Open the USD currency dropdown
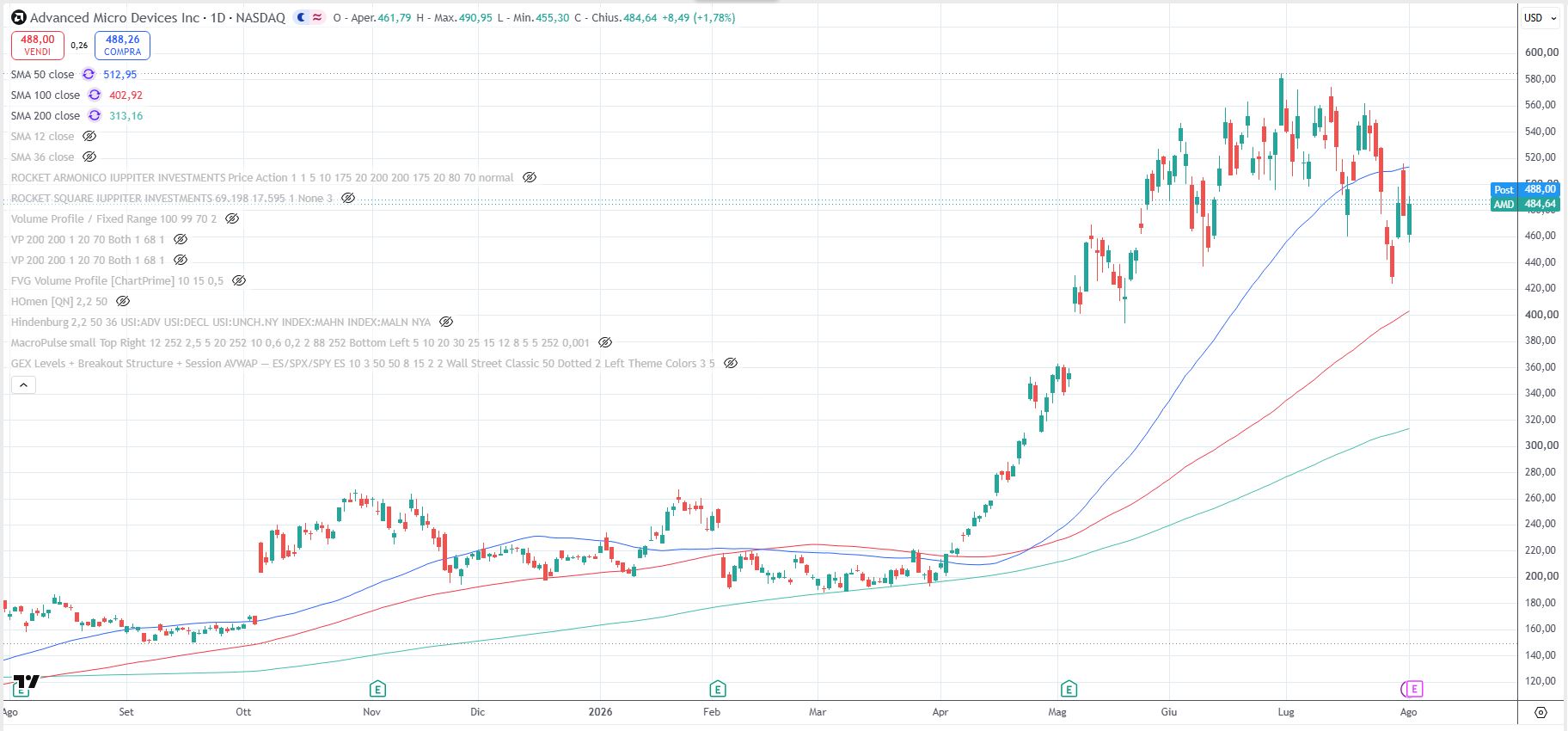 point(1541,17)
